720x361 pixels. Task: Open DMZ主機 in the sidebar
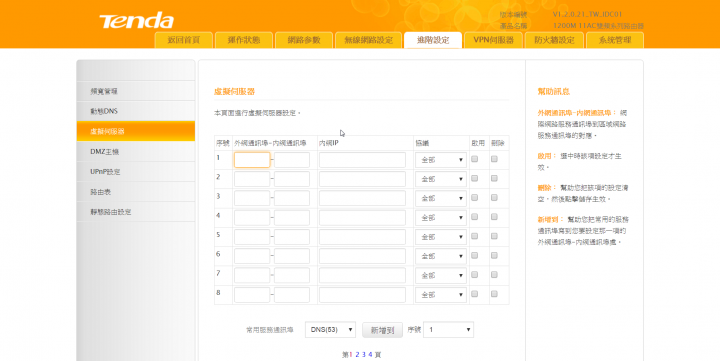136,152
